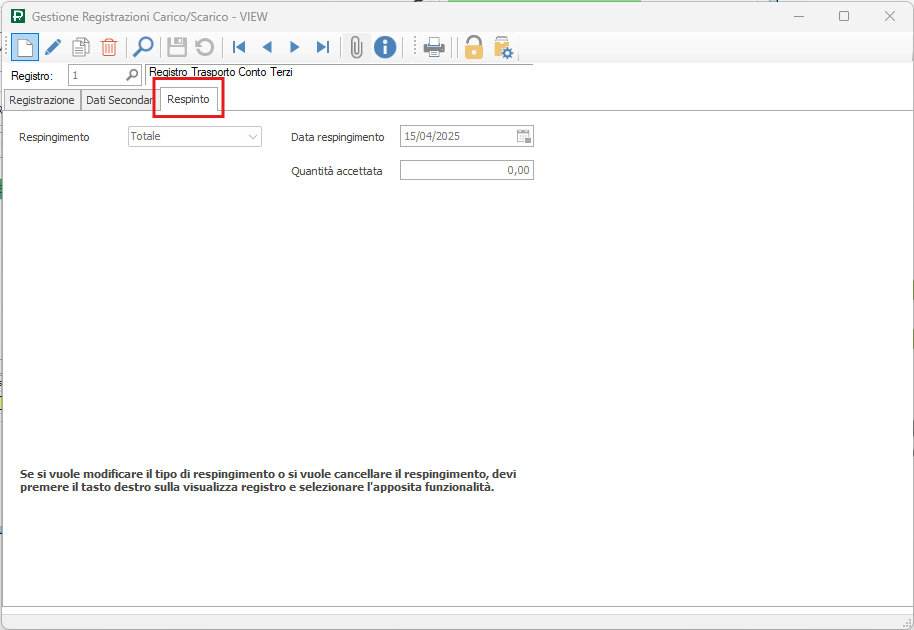Expand the Respingimento dropdown showing Totale
Viewport: 914px width, 630px height.
tap(253, 137)
